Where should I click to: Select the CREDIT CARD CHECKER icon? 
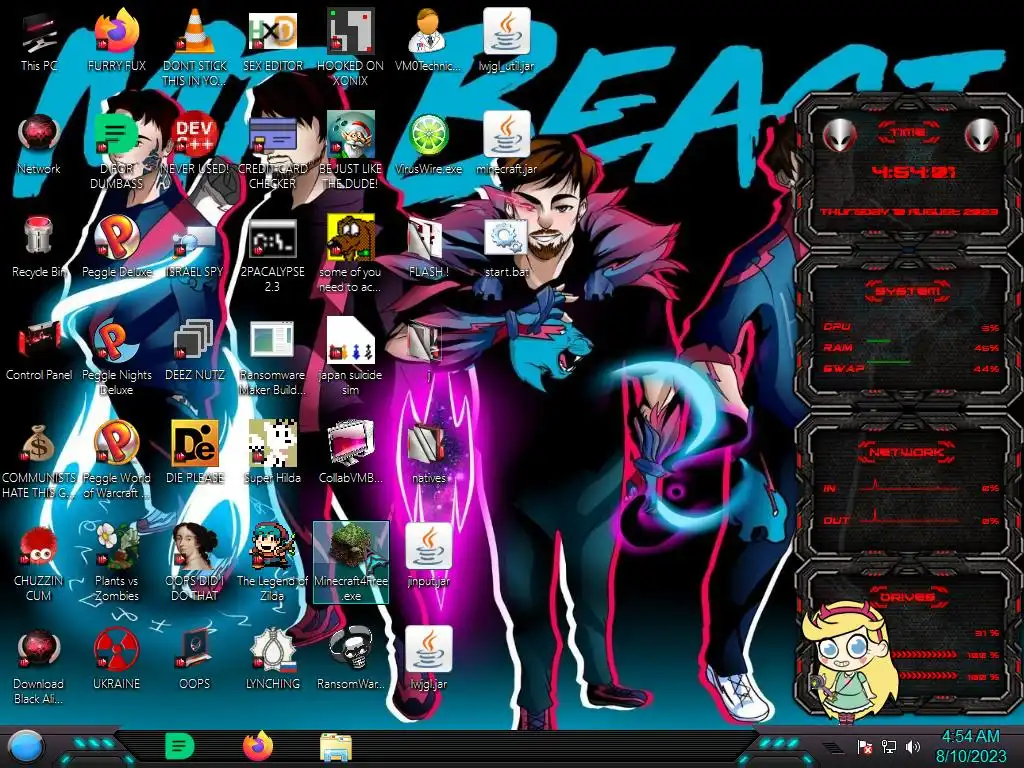(x=272, y=152)
